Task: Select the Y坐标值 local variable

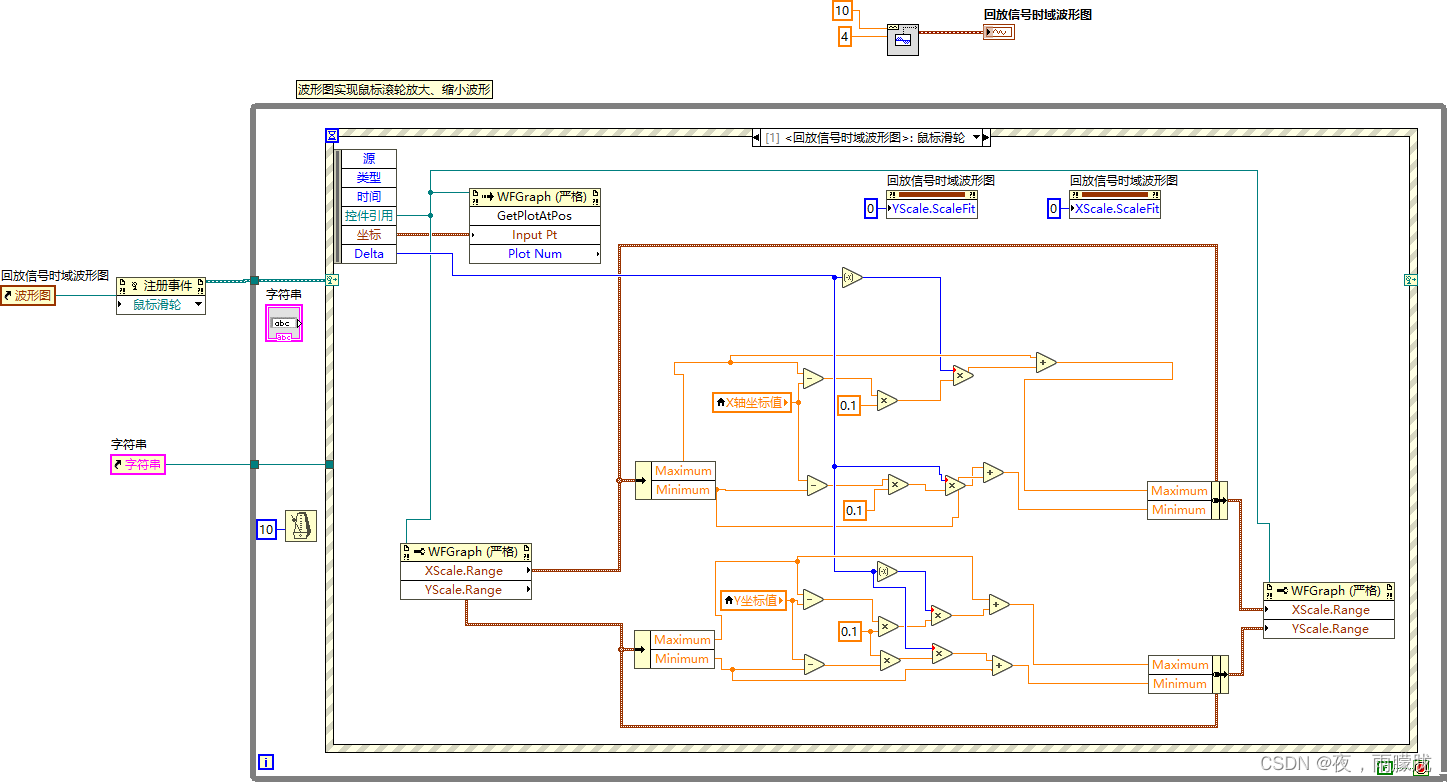Action: [x=753, y=600]
